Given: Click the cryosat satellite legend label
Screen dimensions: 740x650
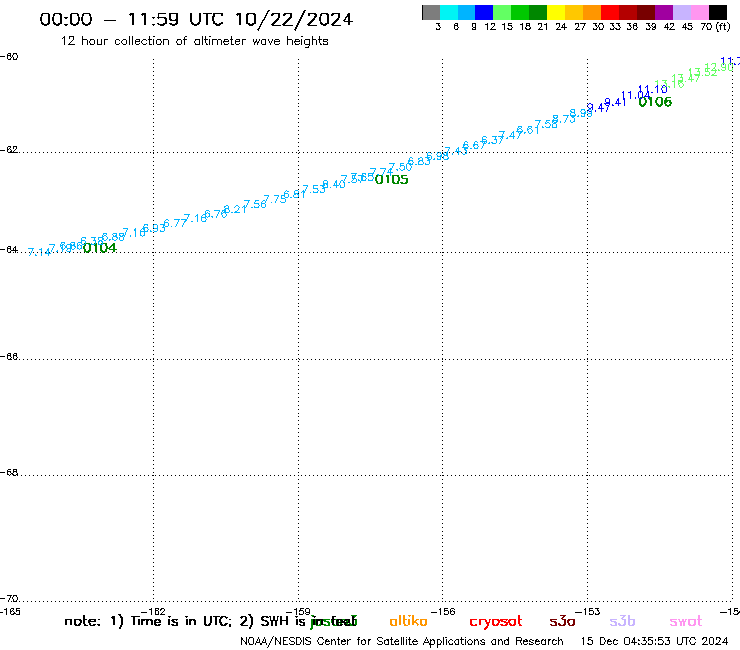Looking at the screenshot, I should pyautogui.click(x=496, y=622).
